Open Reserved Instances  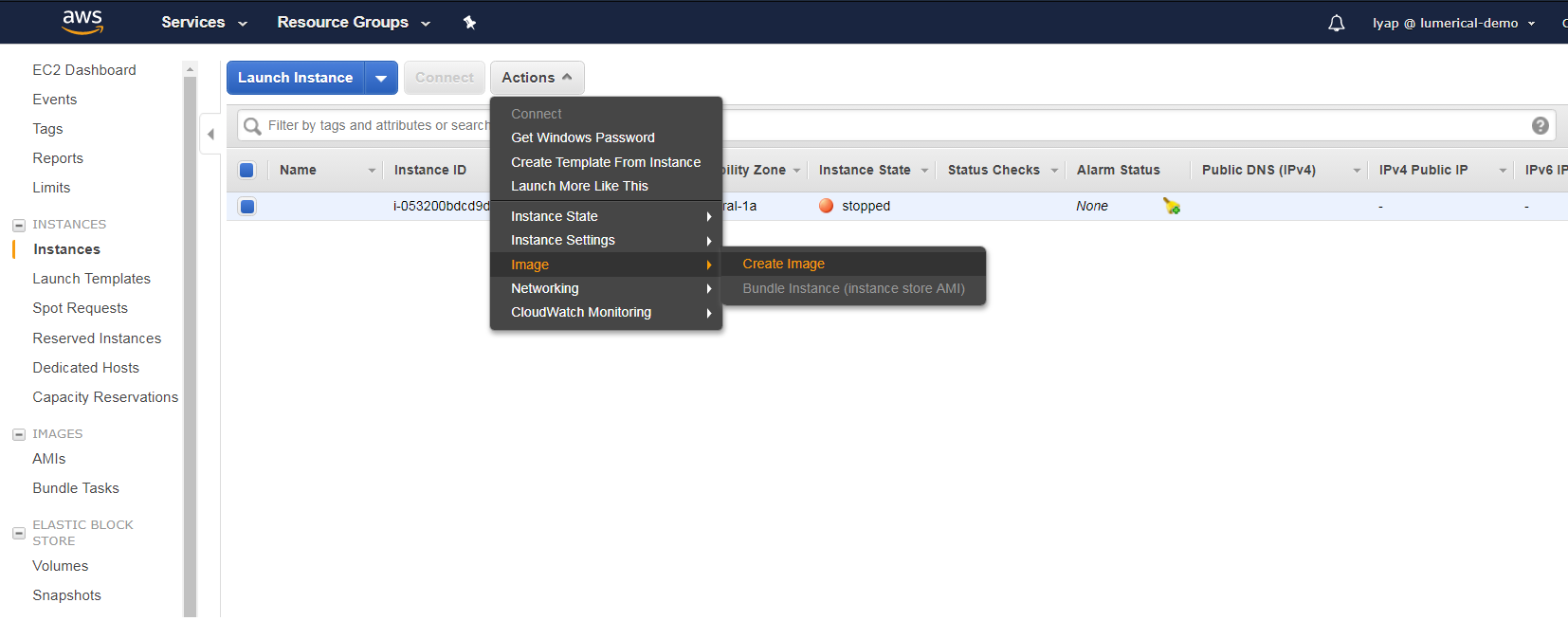coord(97,338)
